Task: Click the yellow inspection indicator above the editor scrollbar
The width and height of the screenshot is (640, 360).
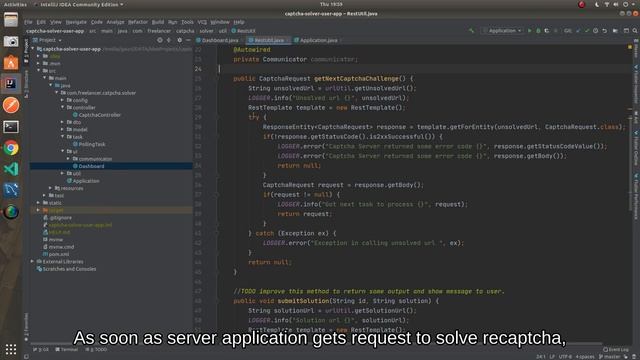Action: (630, 48)
